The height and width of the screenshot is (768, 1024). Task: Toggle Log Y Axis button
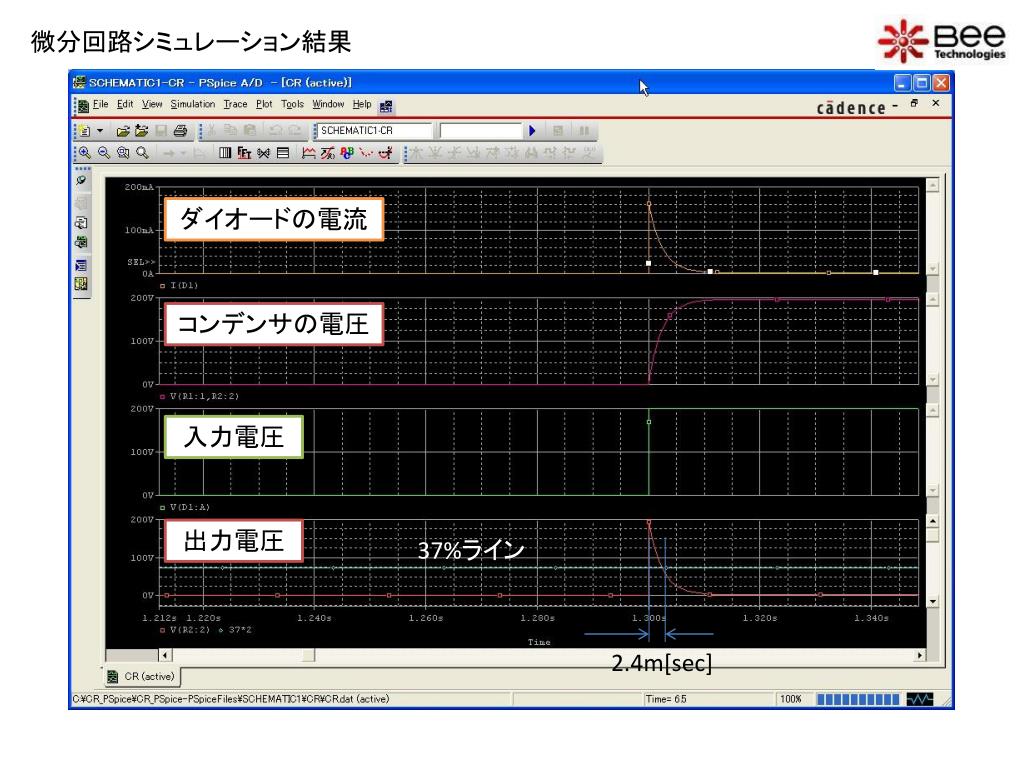click(282, 153)
